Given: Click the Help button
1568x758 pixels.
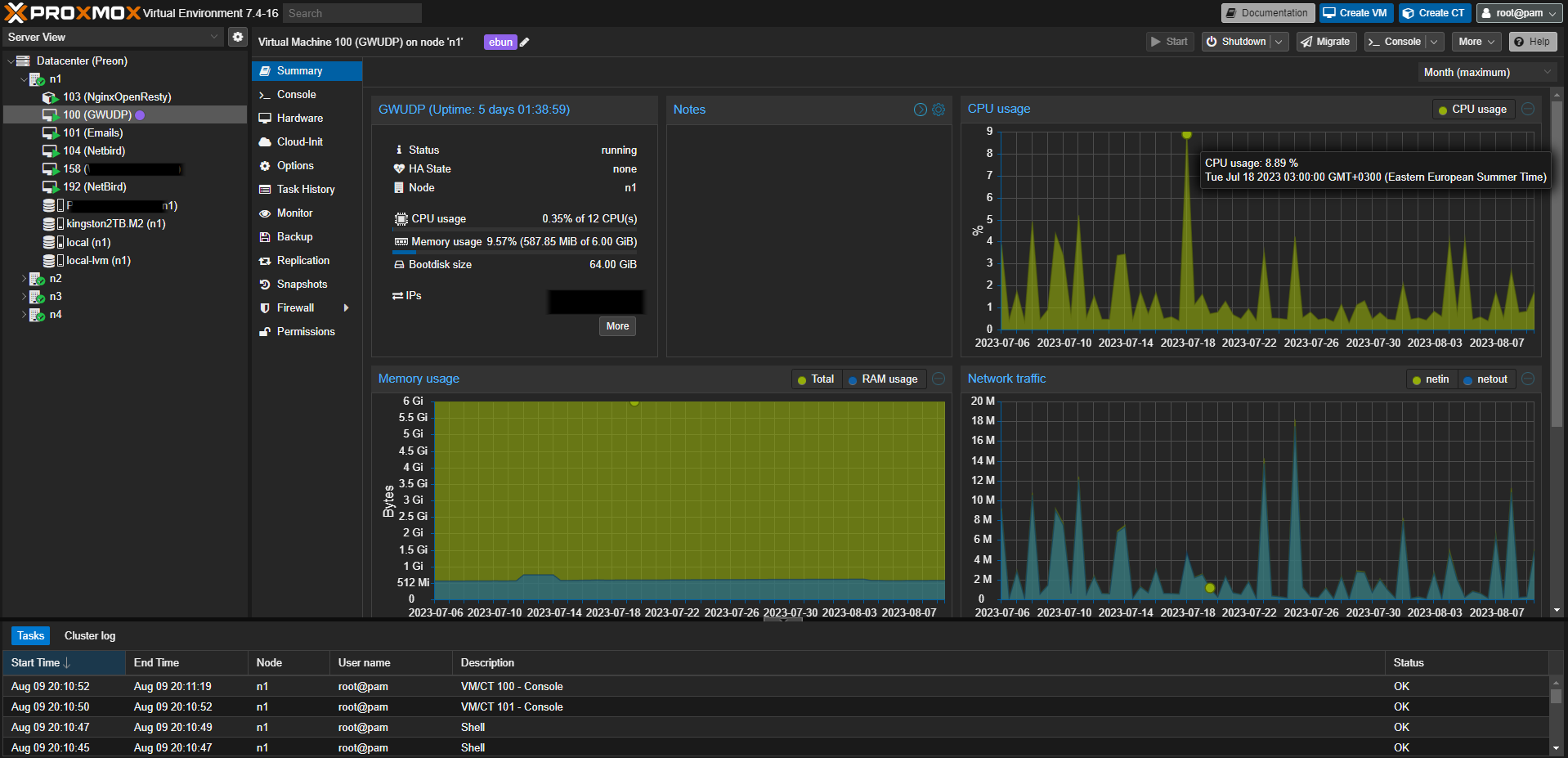Looking at the screenshot, I should [x=1533, y=42].
